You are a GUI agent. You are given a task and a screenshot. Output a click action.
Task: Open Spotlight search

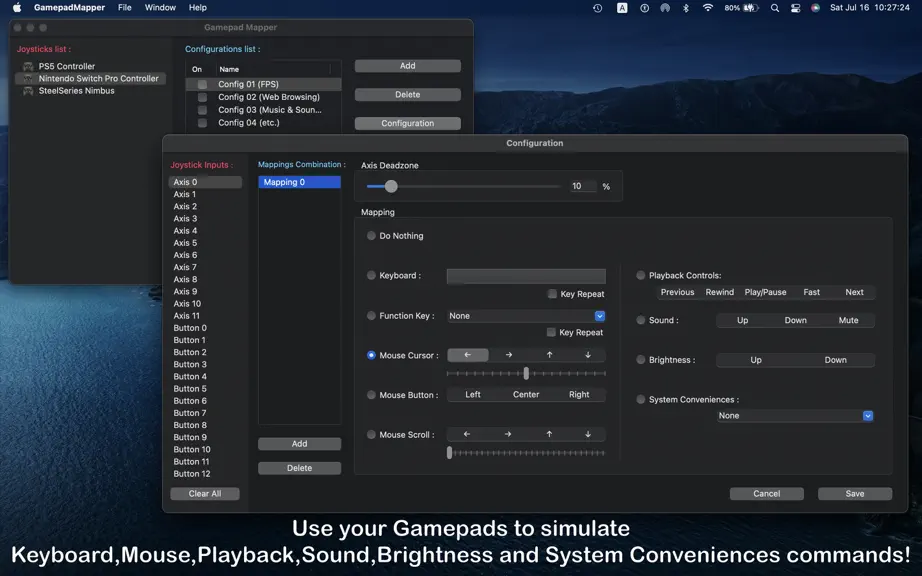(x=775, y=8)
